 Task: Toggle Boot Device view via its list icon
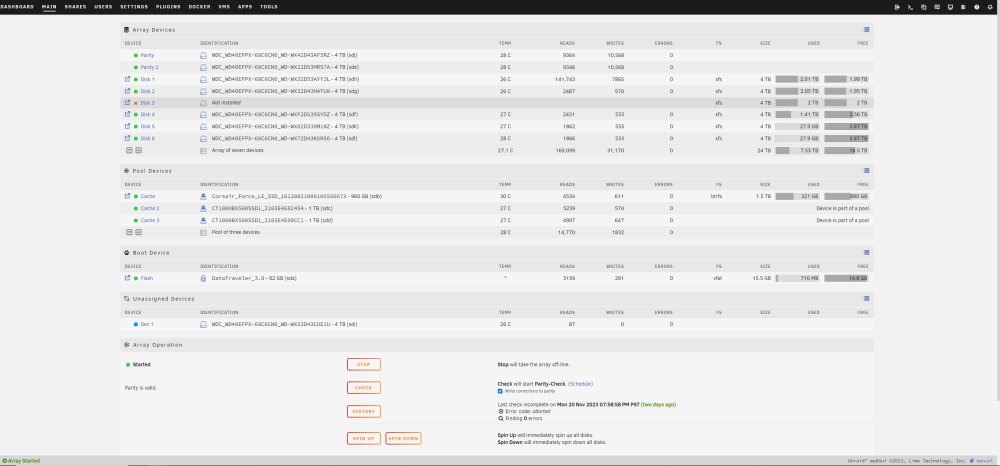[866, 252]
